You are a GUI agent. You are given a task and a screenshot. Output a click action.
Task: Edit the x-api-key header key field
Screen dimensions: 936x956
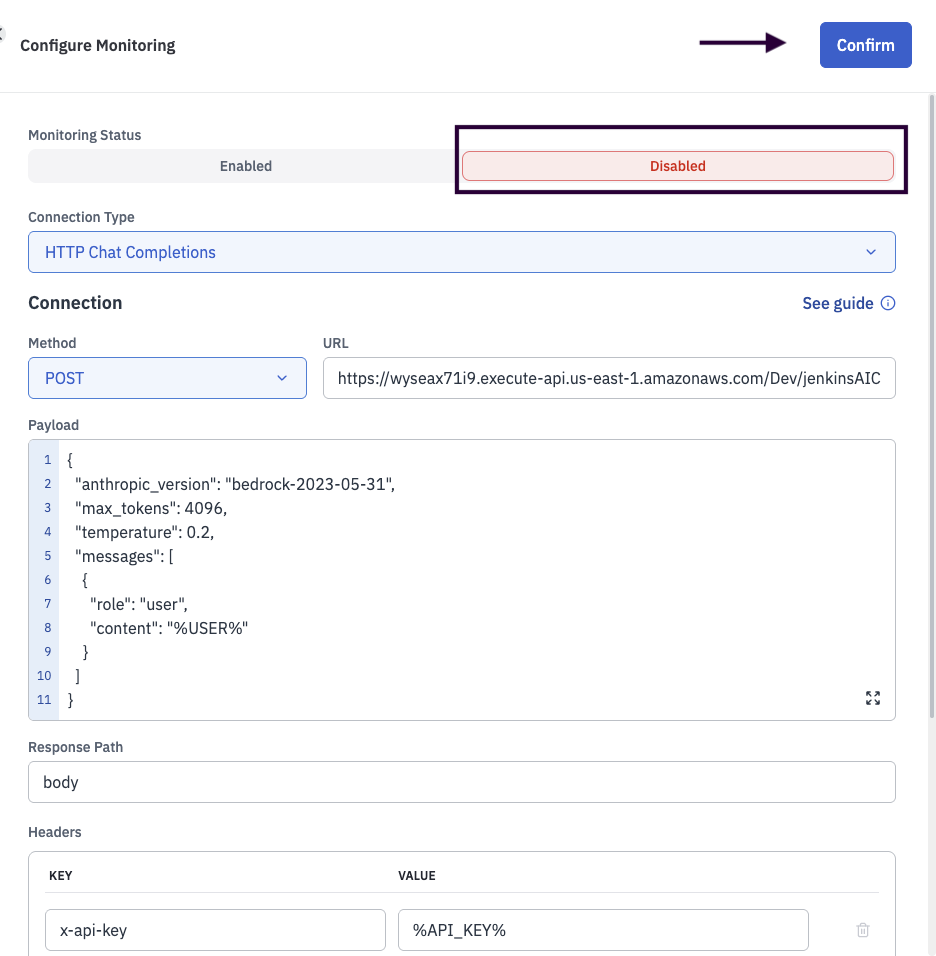tap(215, 930)
